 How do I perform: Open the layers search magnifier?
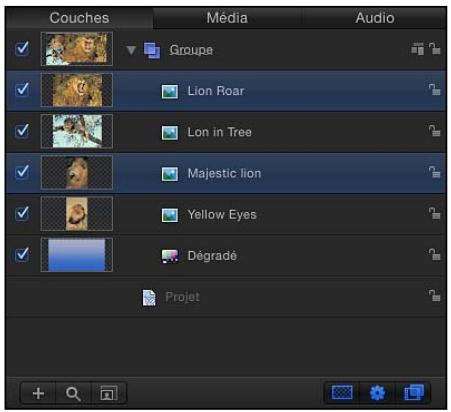73,393
